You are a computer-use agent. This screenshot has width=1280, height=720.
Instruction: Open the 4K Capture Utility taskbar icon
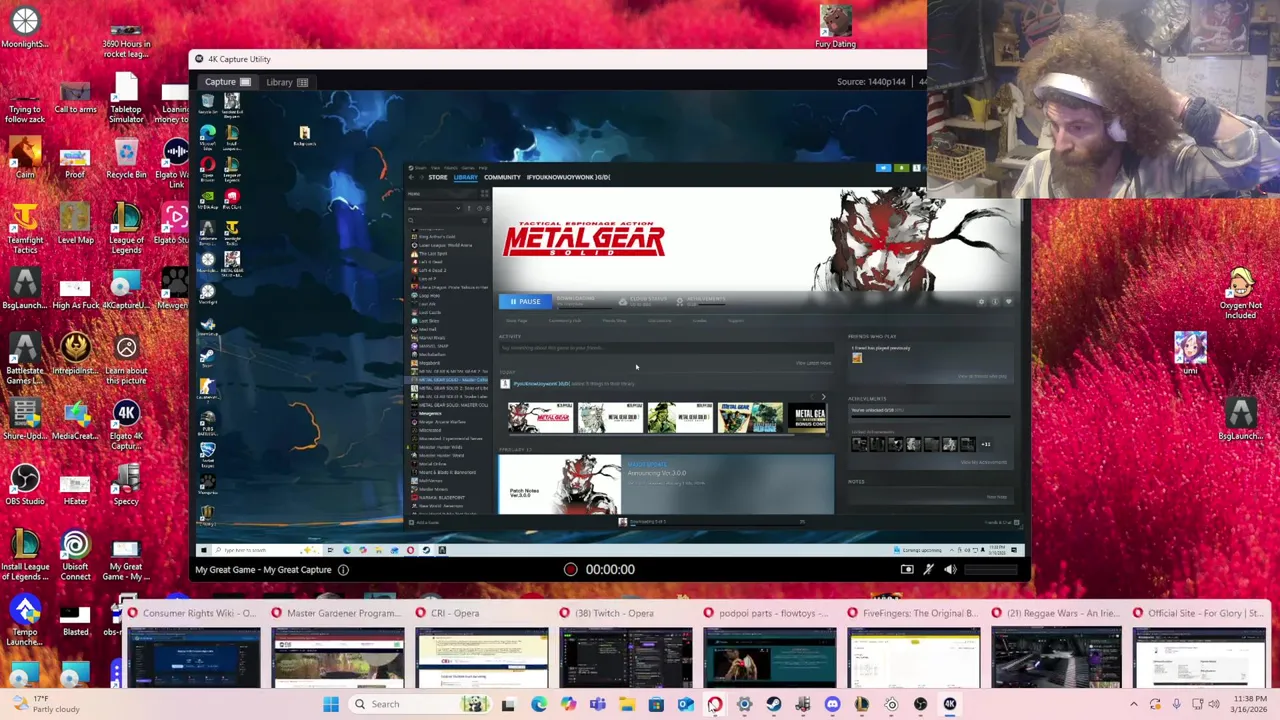coord(950,704)
